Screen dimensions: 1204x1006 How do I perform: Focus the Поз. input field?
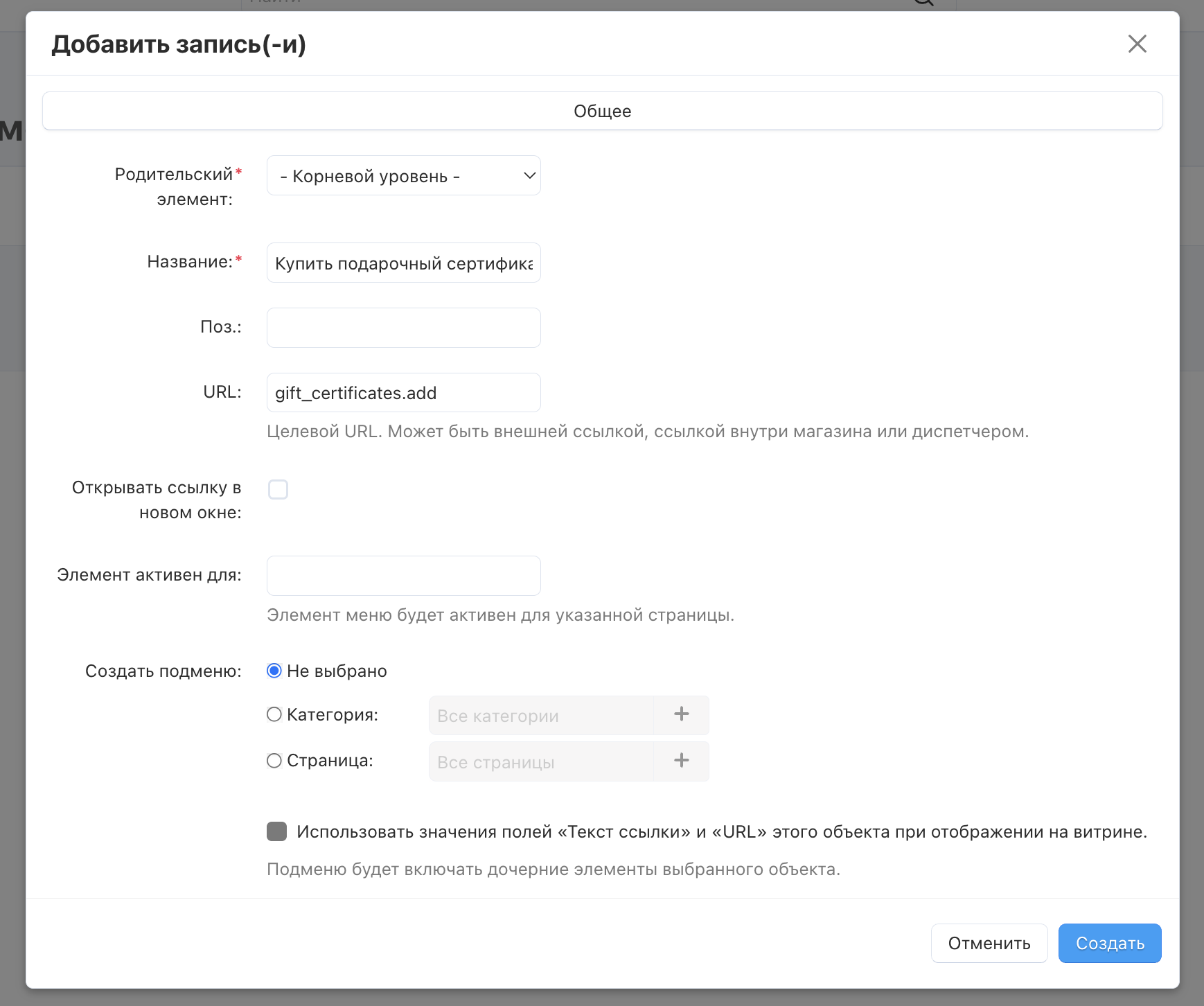coord(403,328)
